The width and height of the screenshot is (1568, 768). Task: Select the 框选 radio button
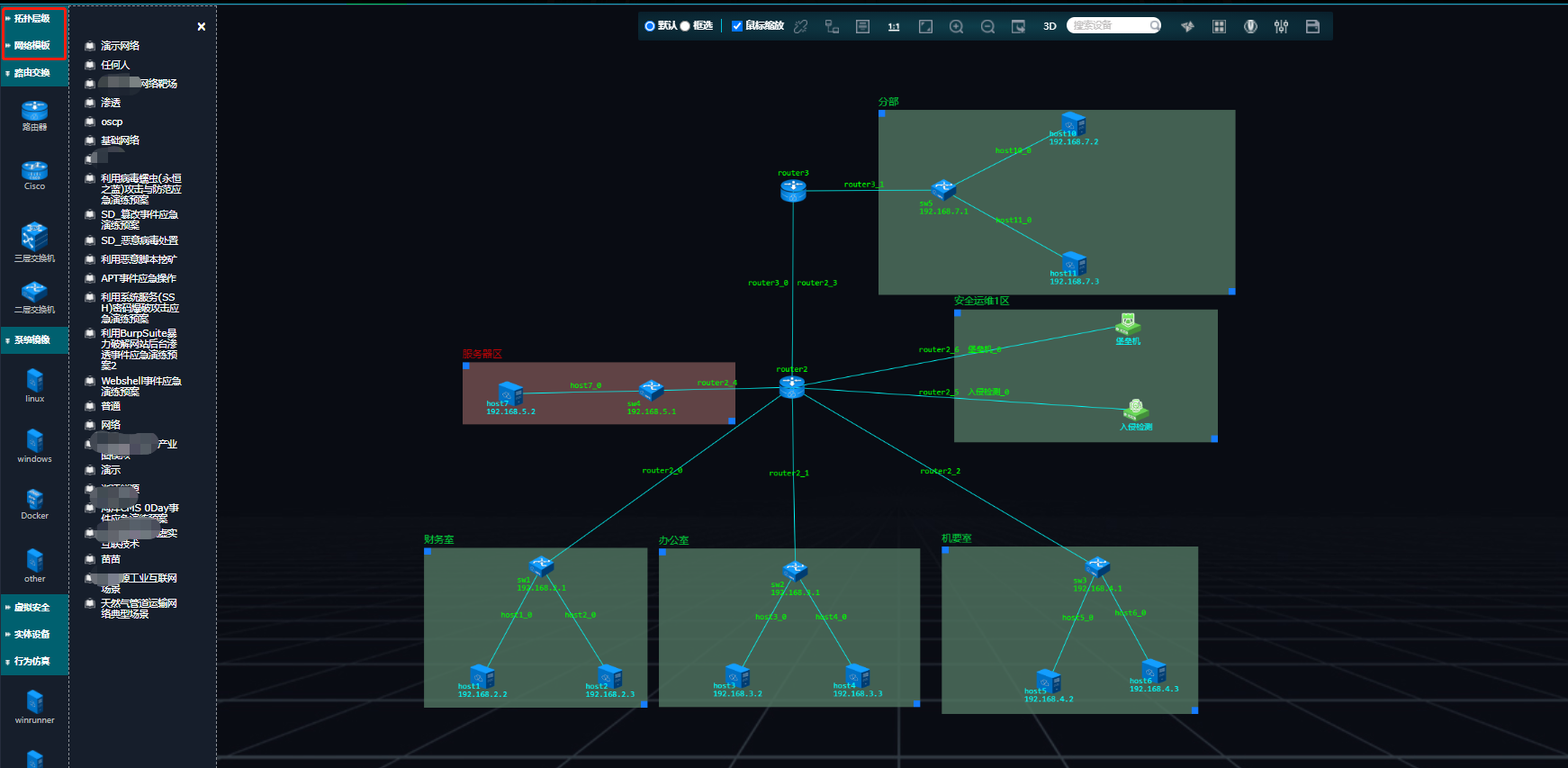point(685,26)
